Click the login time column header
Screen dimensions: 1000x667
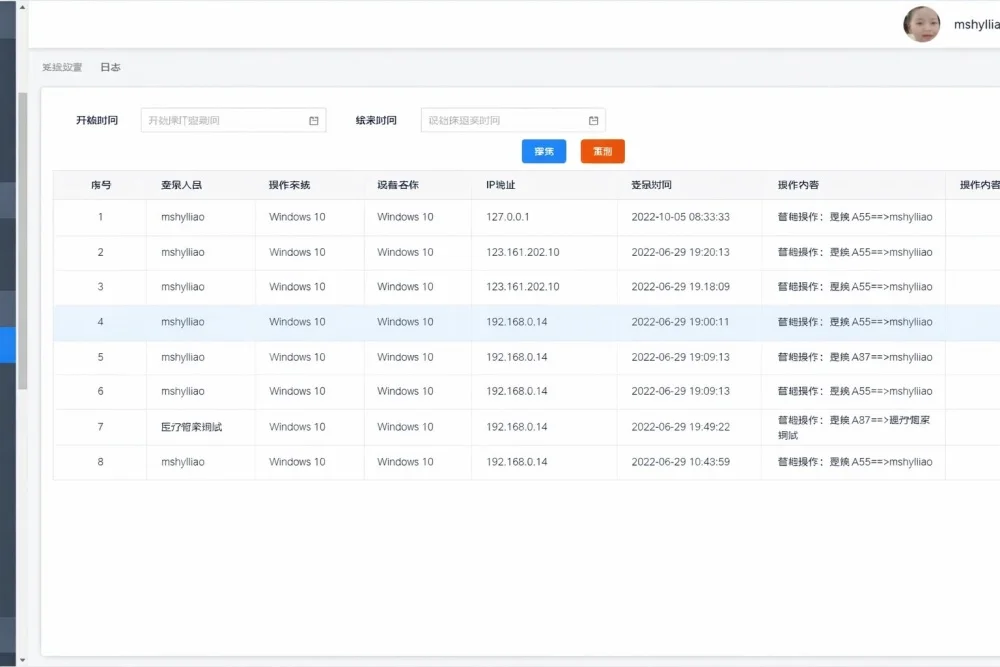tap(651, 185)
